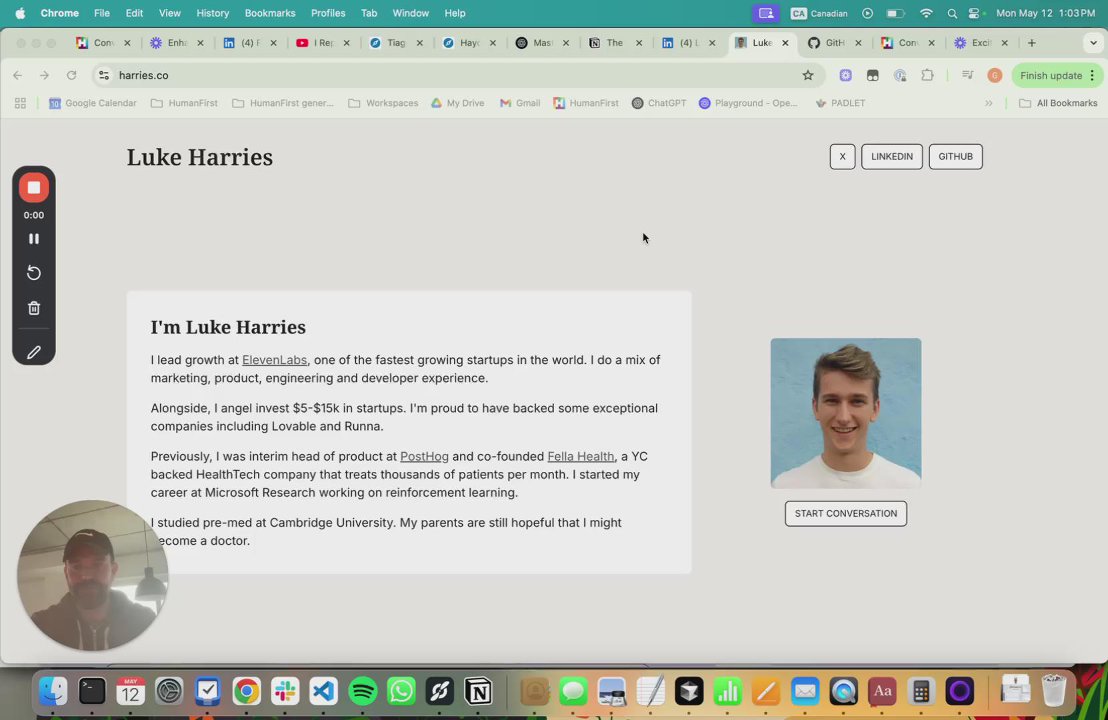Screen dimensions: 1108x720
Task: Open the Chrome three-dot menu
Action: pyautogui.click(x=1092, y=76)
